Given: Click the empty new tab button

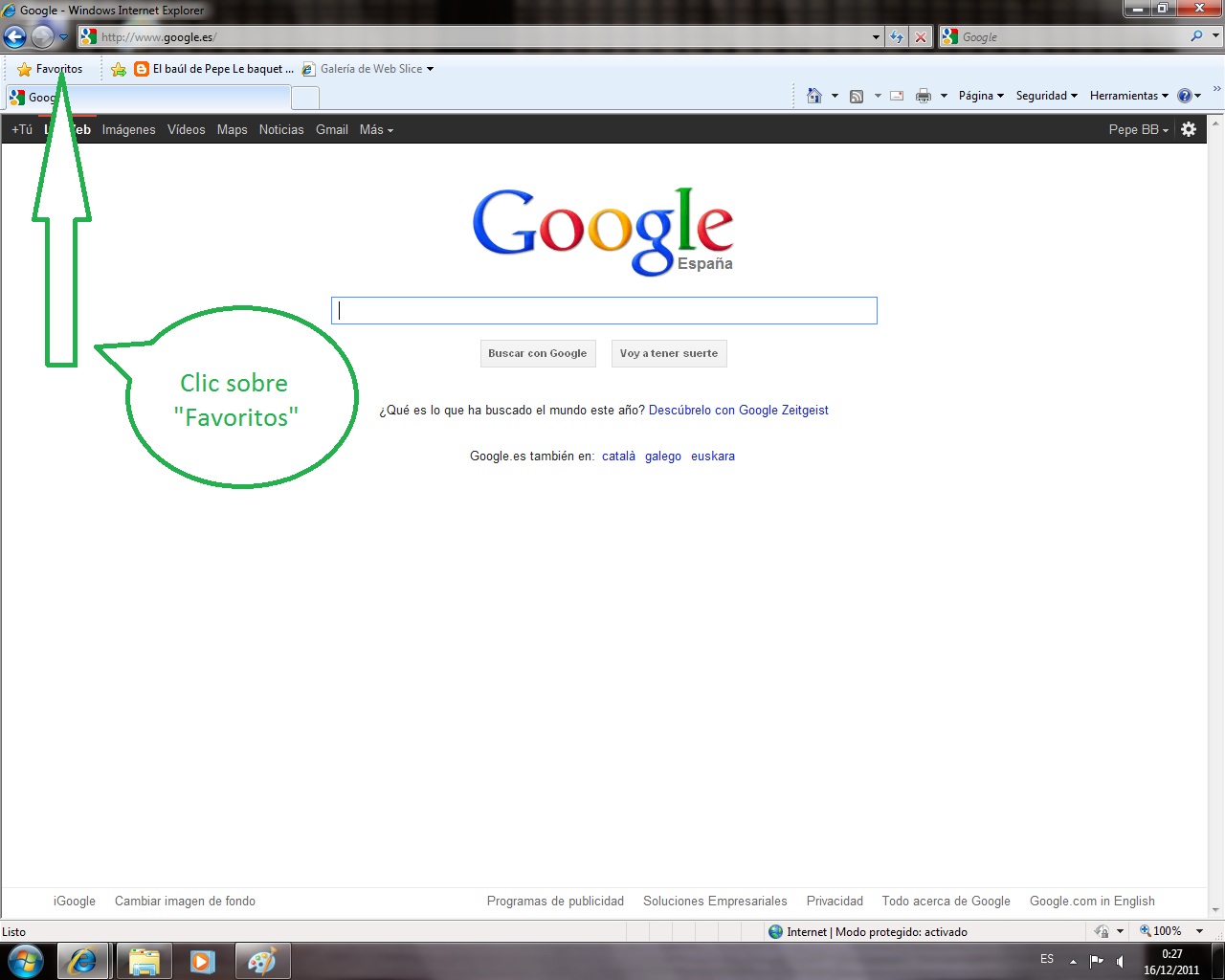Looking at the screenshot, I should pyautogui.click(x=304, y=98).
